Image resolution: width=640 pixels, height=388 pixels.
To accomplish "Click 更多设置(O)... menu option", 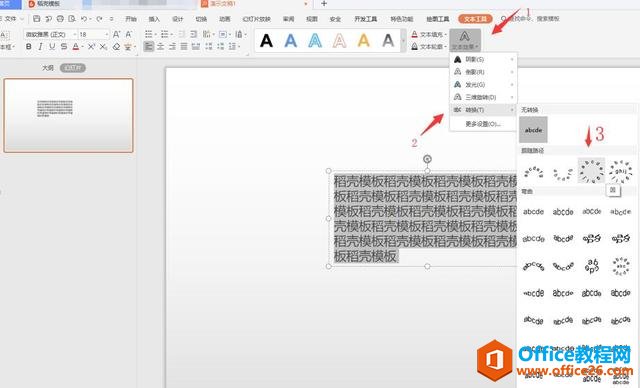I will click(x=483, y=124).
